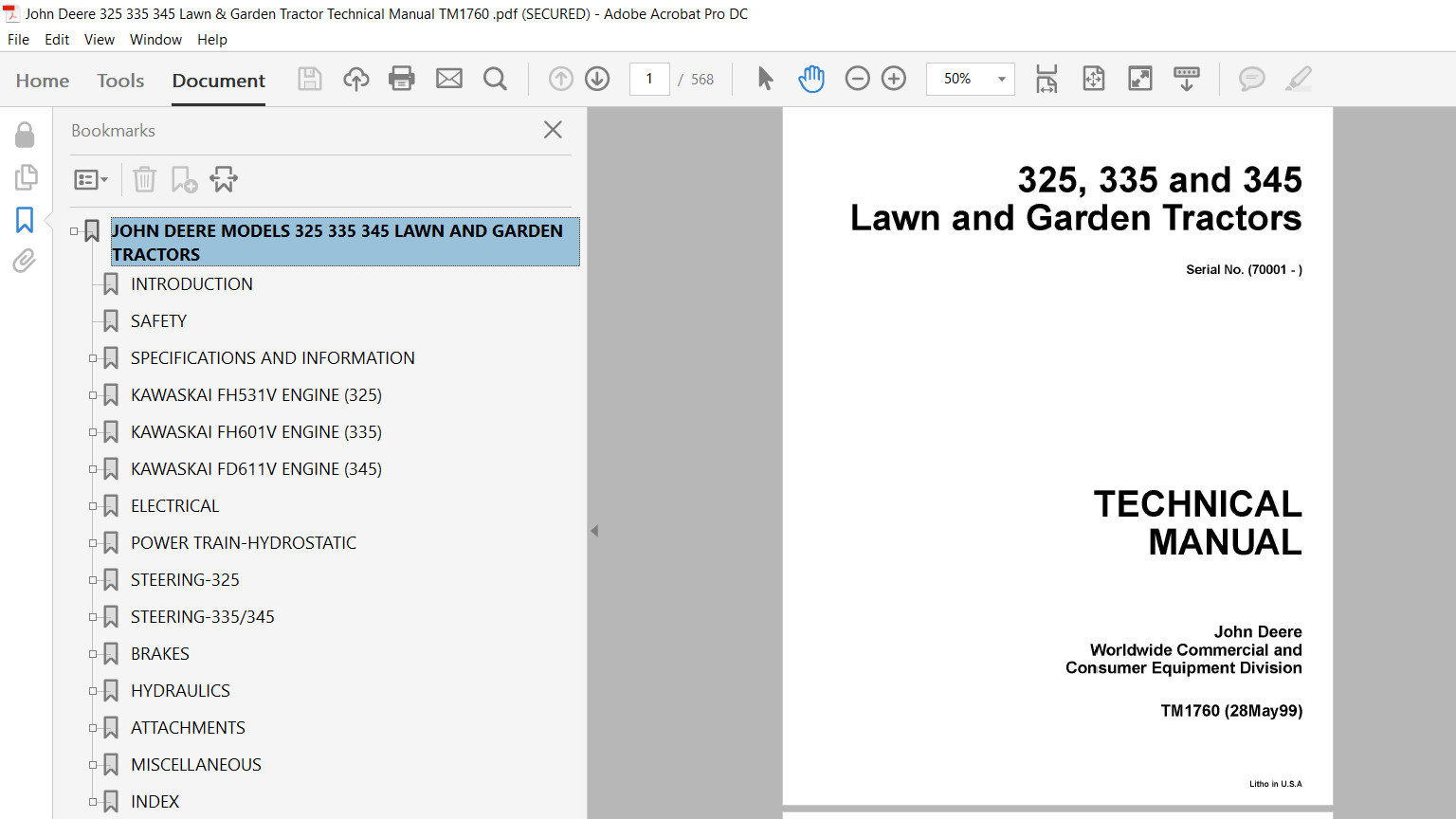The image size is (1456, 819).
Task: Enter full screen mode icon
Action: 1140,79
